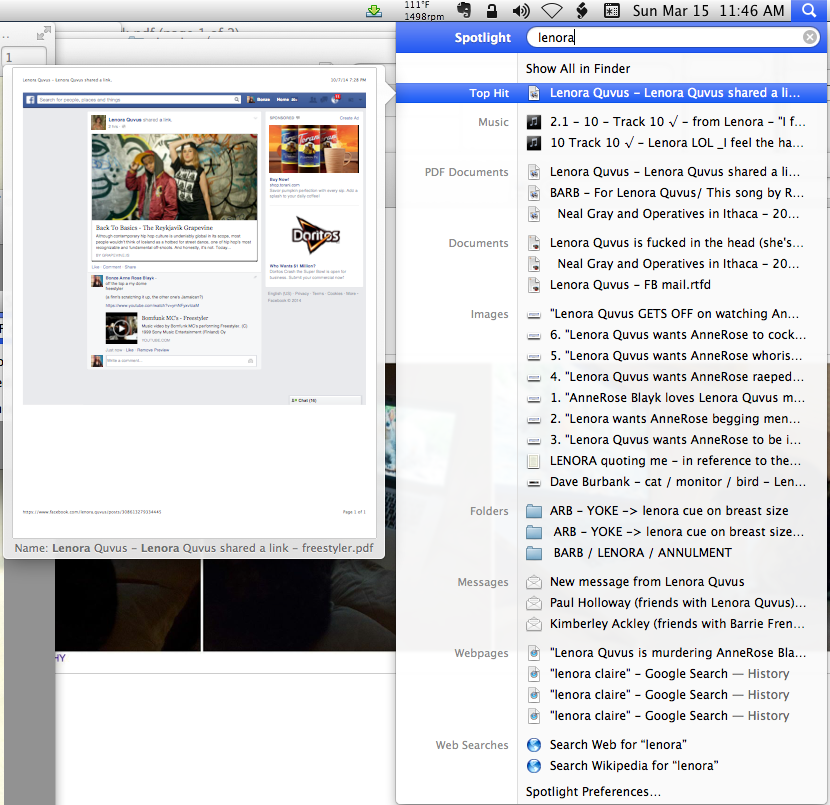Open Spotlight Preferences
The width and height of the screenshot is (830, 805).
coord(593,792)
